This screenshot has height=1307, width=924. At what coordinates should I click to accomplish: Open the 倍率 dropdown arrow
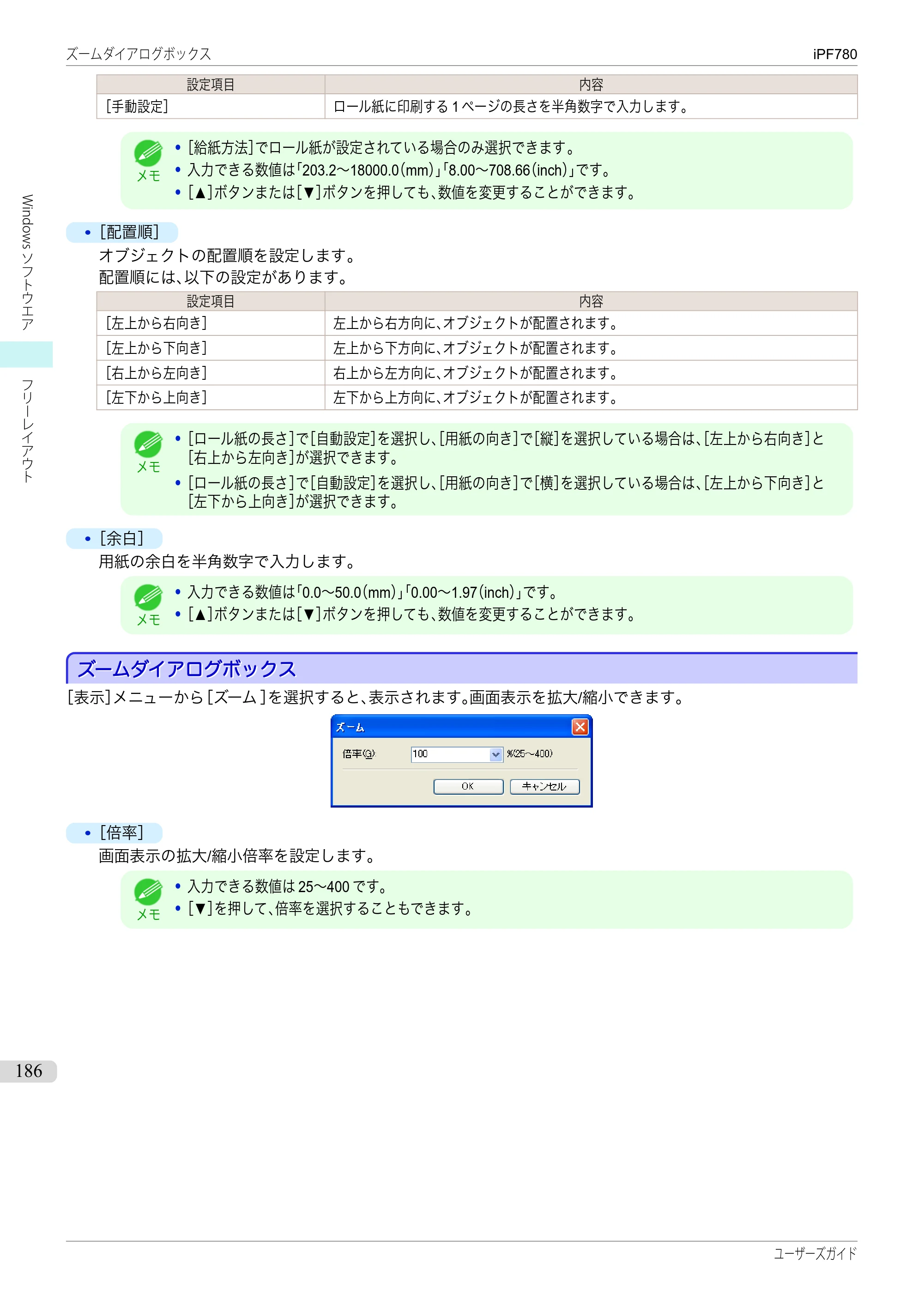(495, 754)
